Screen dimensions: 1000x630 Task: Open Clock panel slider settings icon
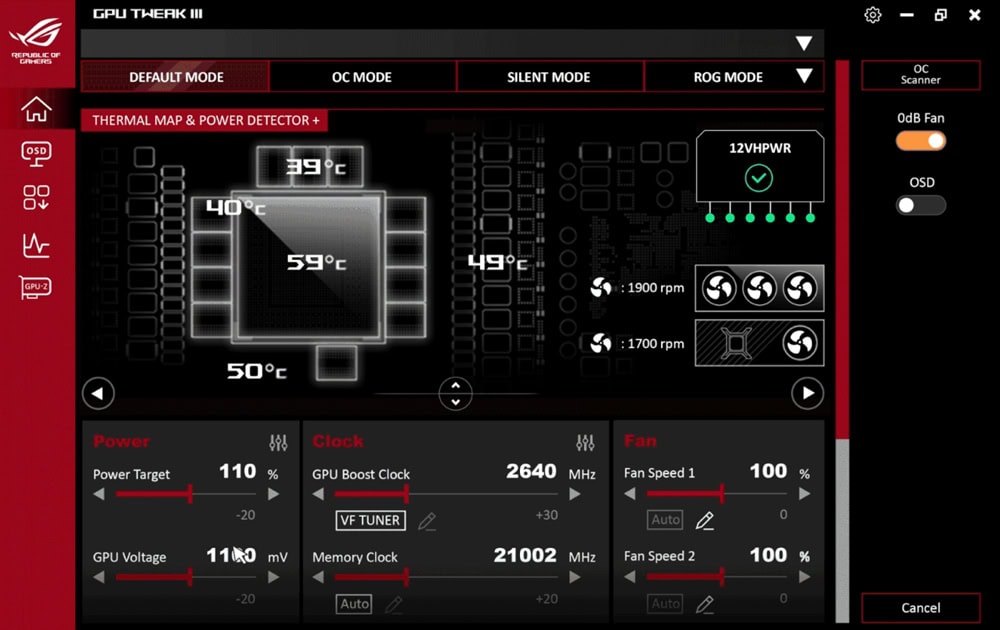(585, 442)
